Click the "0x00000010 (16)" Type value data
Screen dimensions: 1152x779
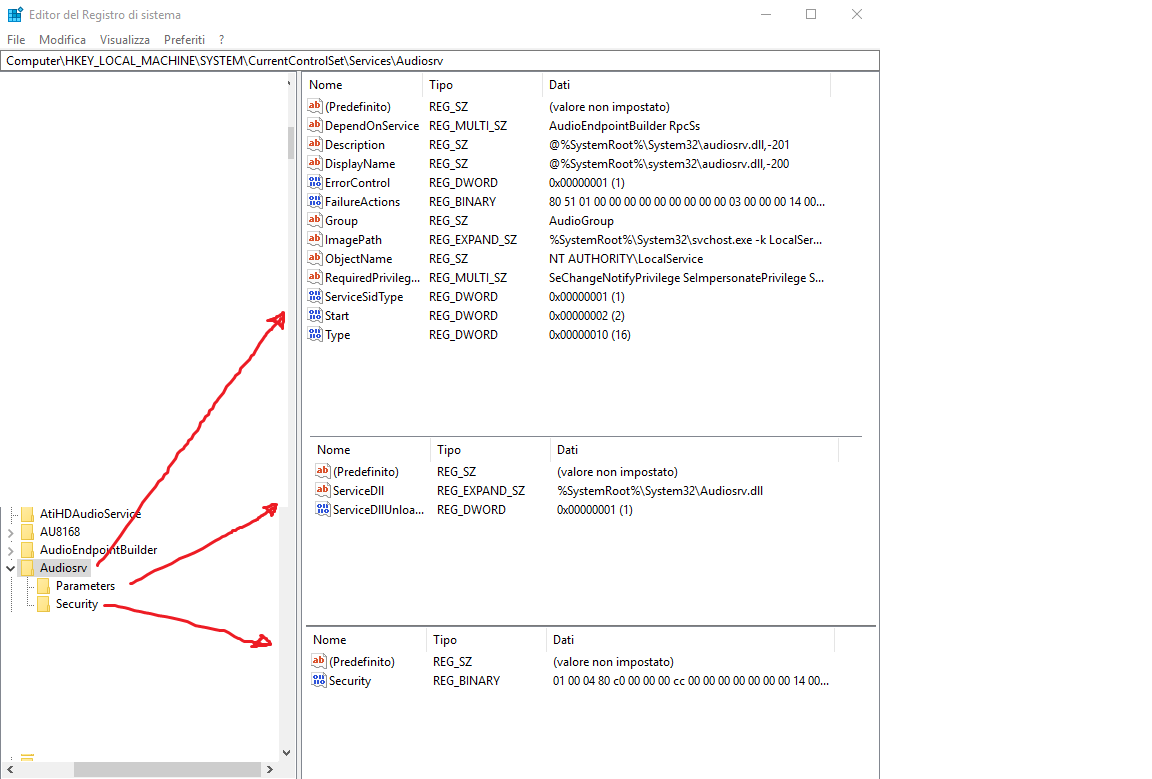[590, 335]
